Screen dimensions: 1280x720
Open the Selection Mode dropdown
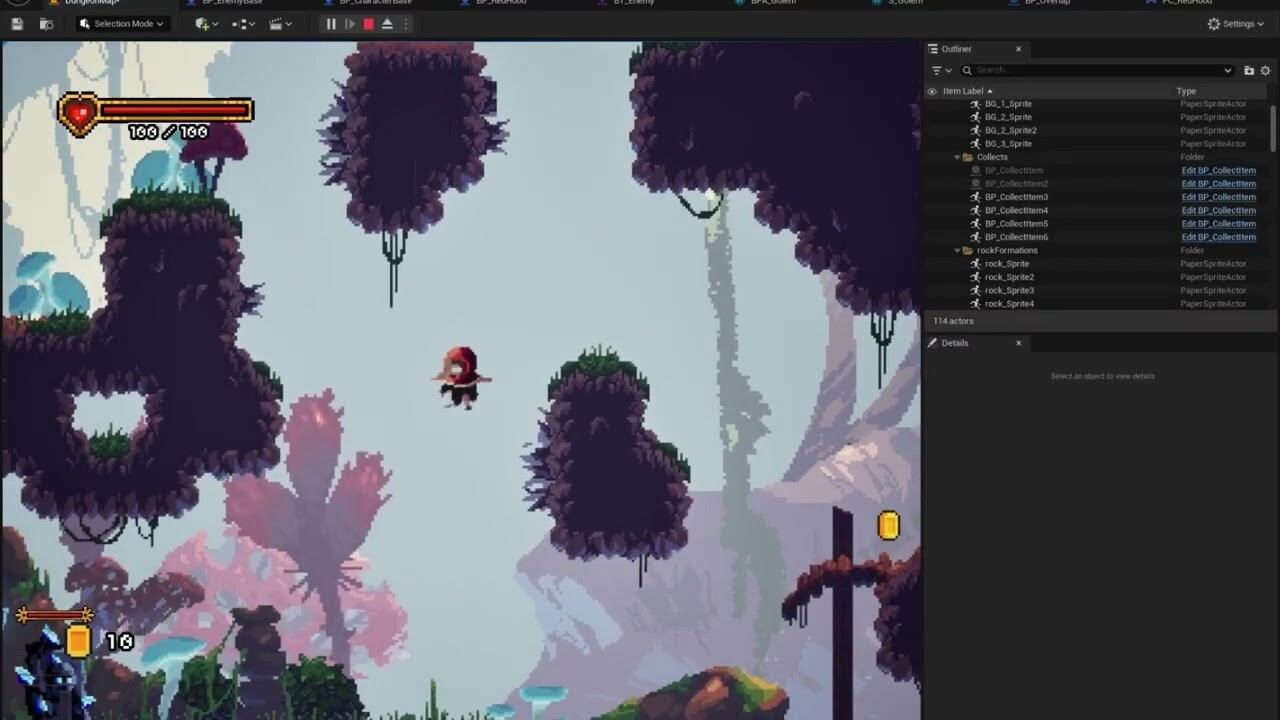(121, 24)
